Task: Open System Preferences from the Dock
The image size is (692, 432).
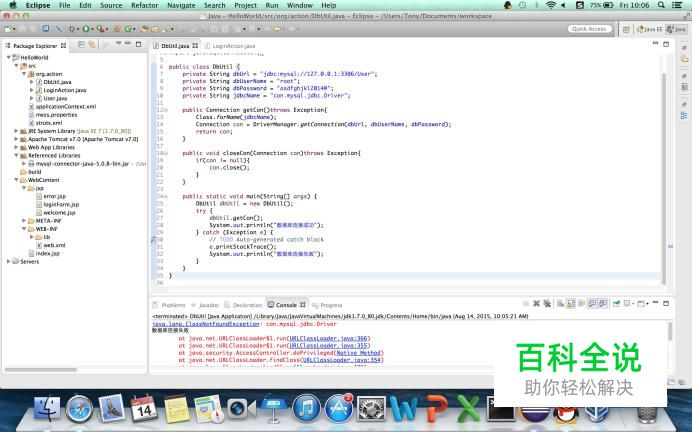Action: 371,409
